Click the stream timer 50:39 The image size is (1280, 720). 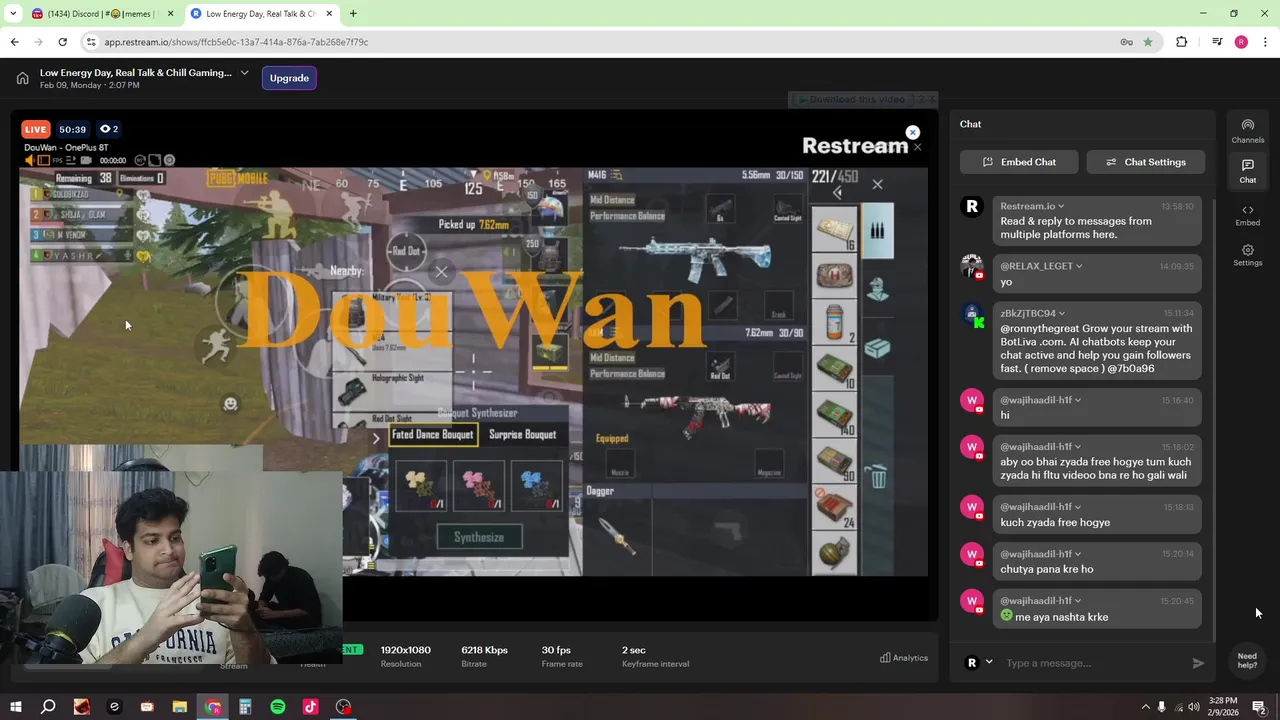tap(72, 129)
